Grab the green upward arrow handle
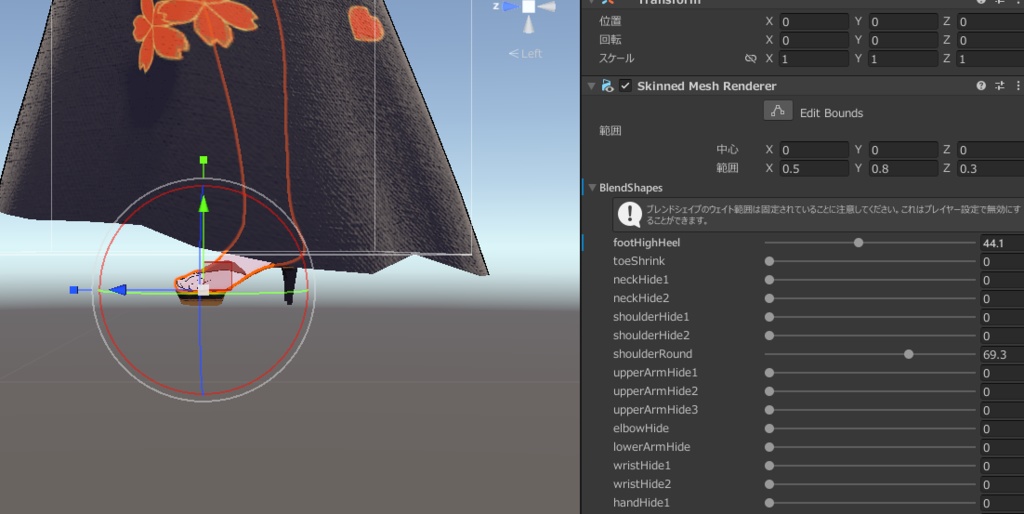The image size is (1024, 514). click(x=203, y=203)
